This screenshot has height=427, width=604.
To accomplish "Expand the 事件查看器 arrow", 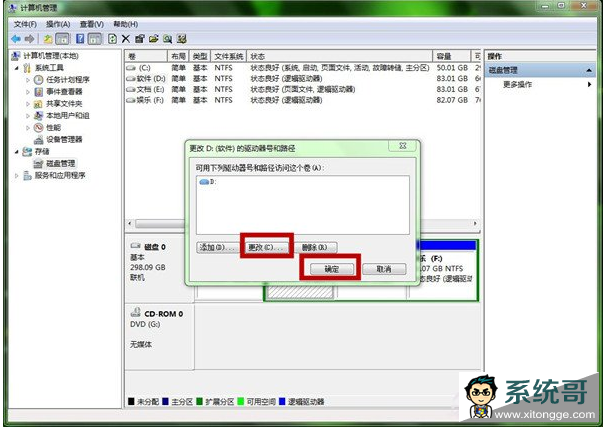I will [28, 92].
